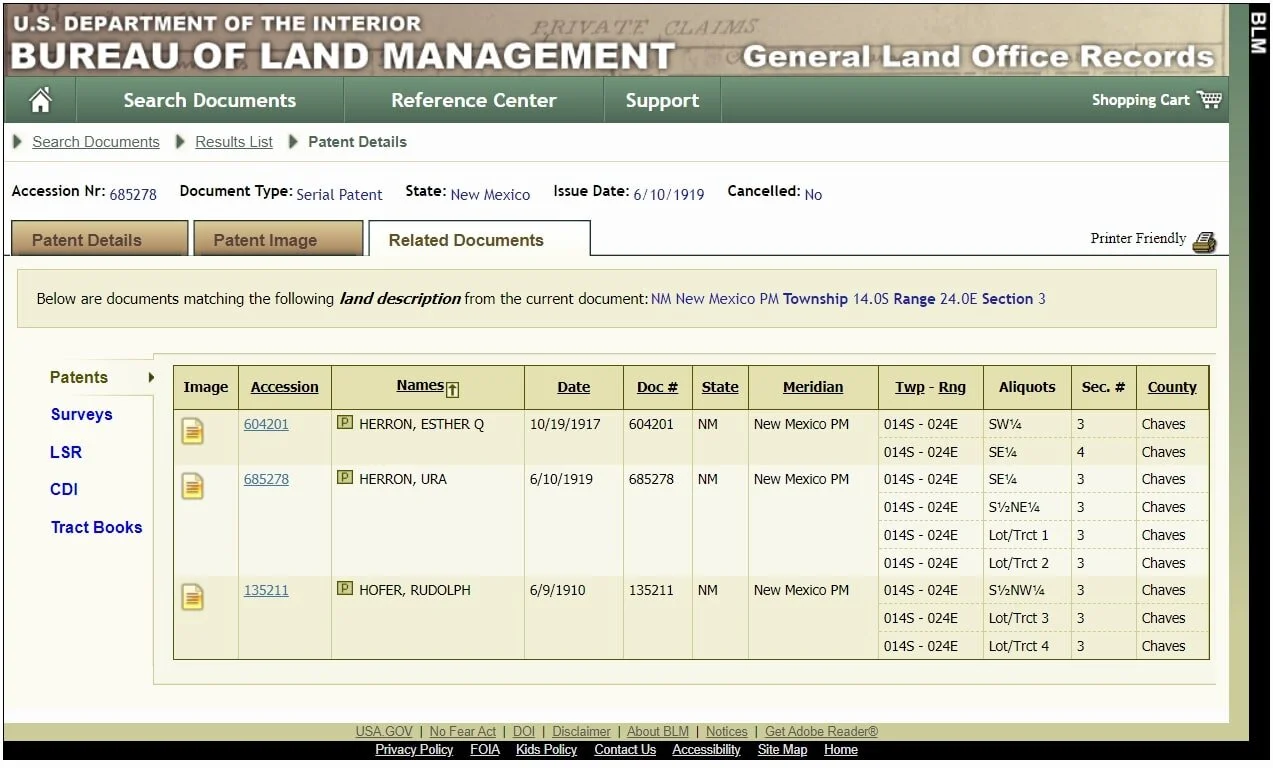Open the No Fear Act footer link

(x=463, y=732)
